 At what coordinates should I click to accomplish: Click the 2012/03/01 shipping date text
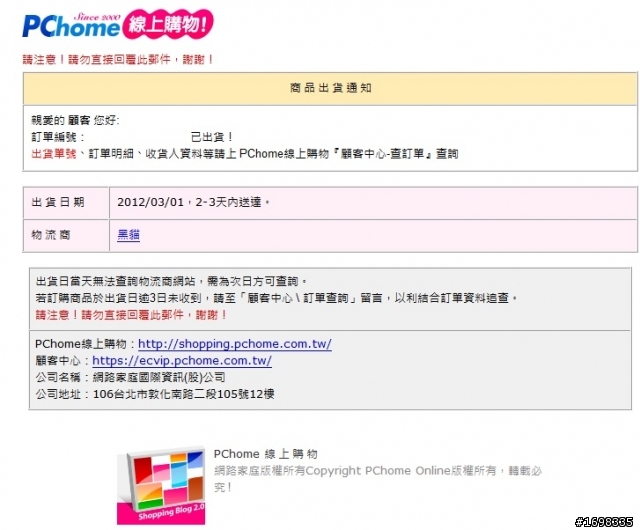[151, 202]
